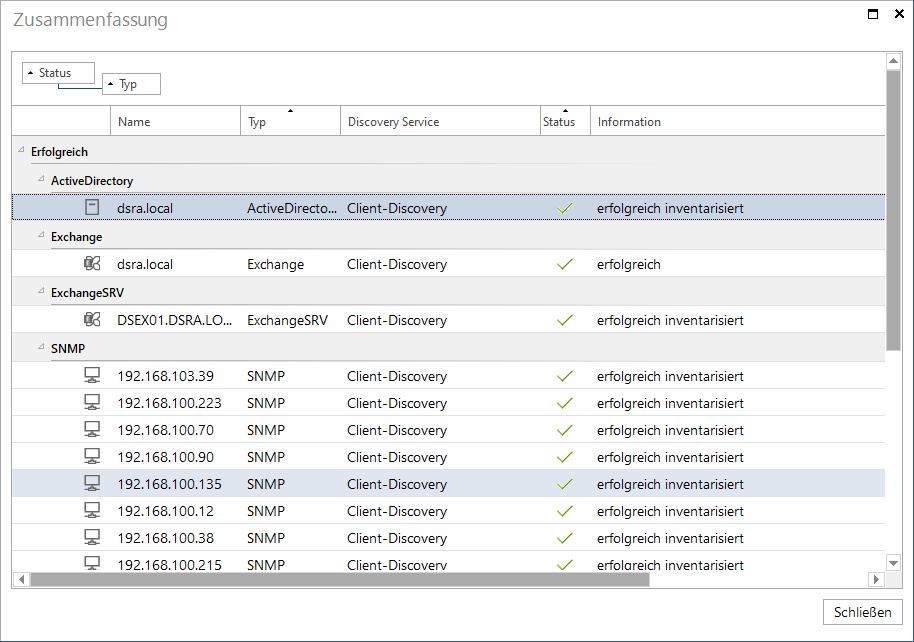Collapse the ExchangeSRV subgroup
Viewport: 914px width, 642px height.
(41, 291)
